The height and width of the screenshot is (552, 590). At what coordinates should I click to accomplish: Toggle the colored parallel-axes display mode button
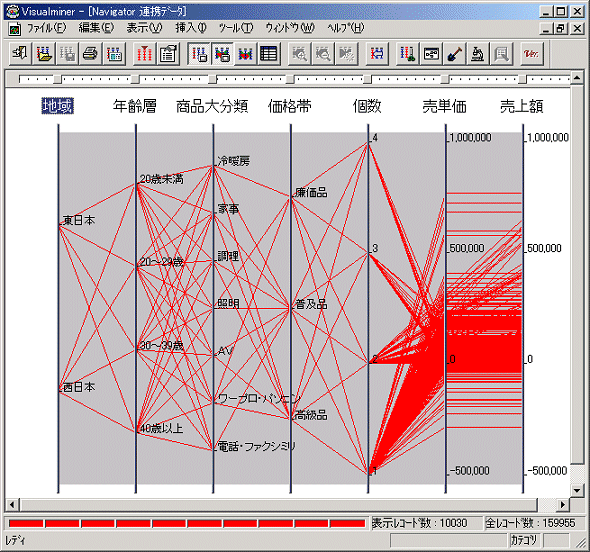point(222,54)
